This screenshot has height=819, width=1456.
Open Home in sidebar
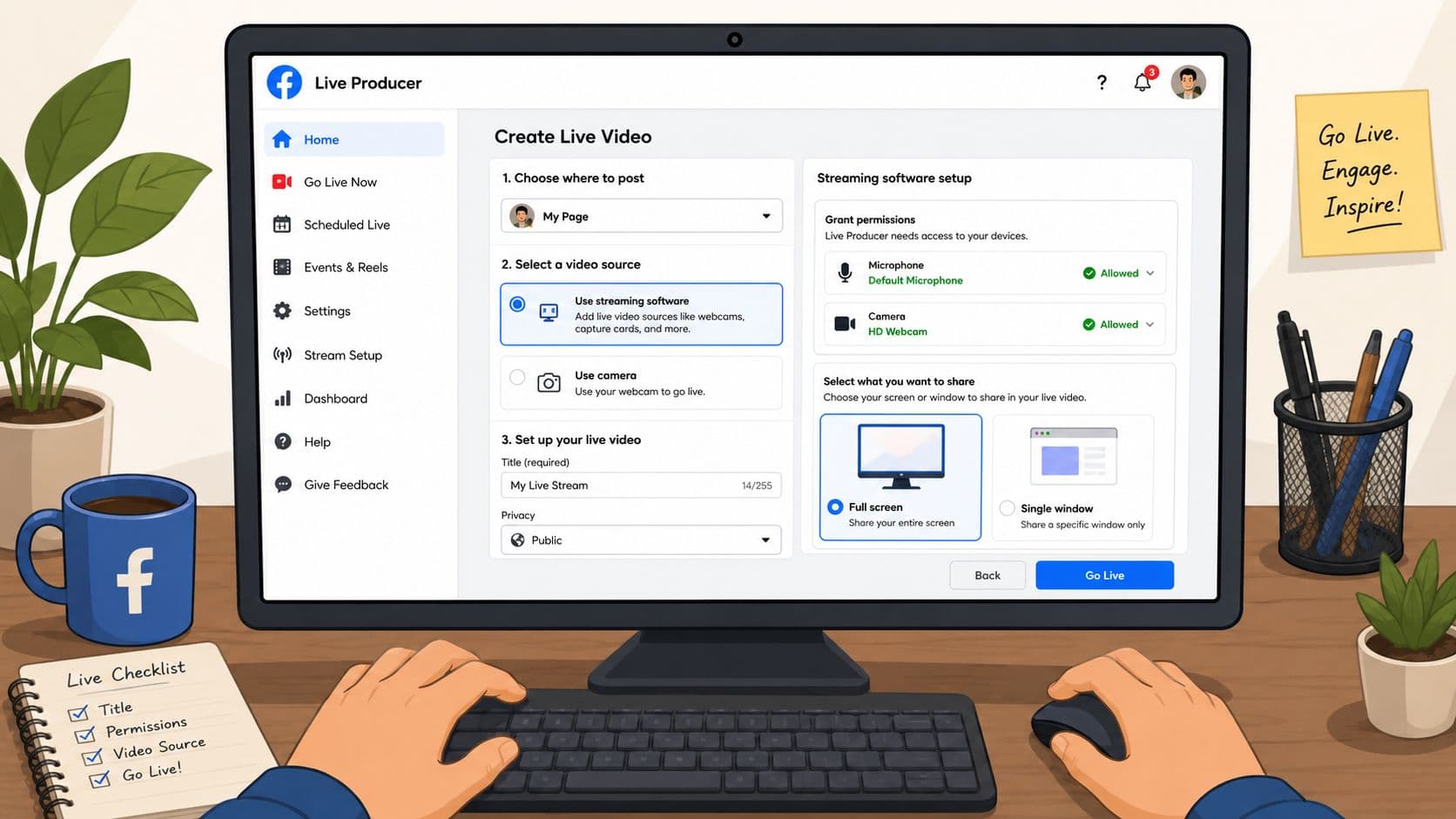[x=354, y=139]
